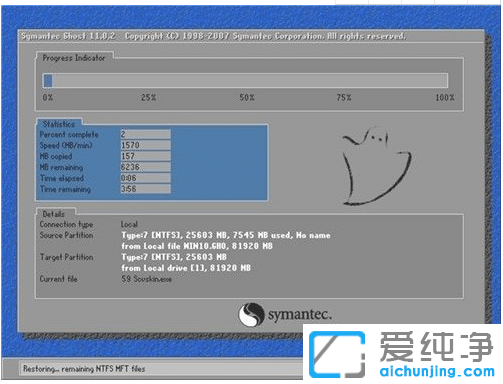Click the 75% scale label
Viewport: 503px width, 384px height.
[x=344, y=98]
